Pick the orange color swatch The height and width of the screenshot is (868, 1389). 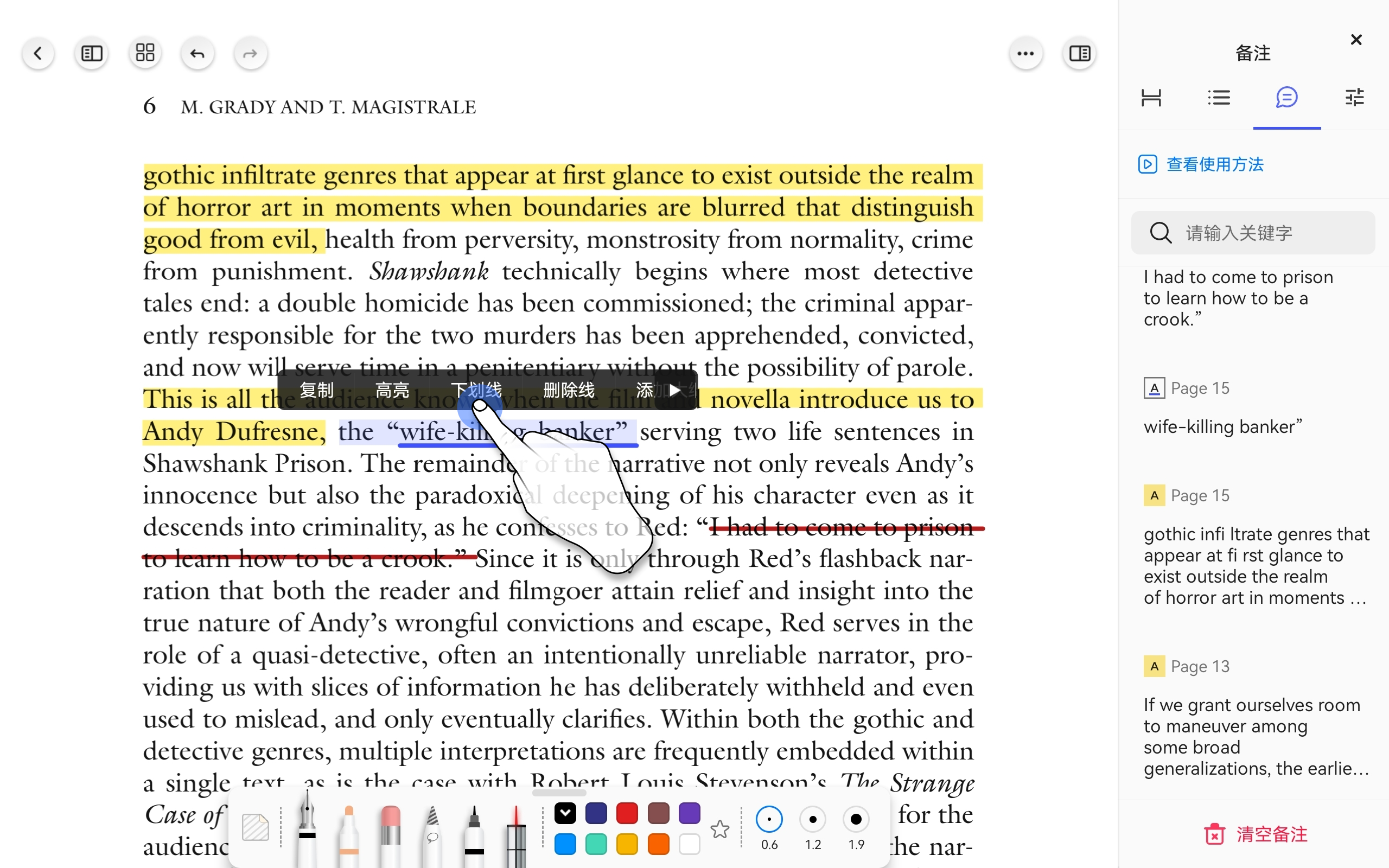tap(658, 845)
